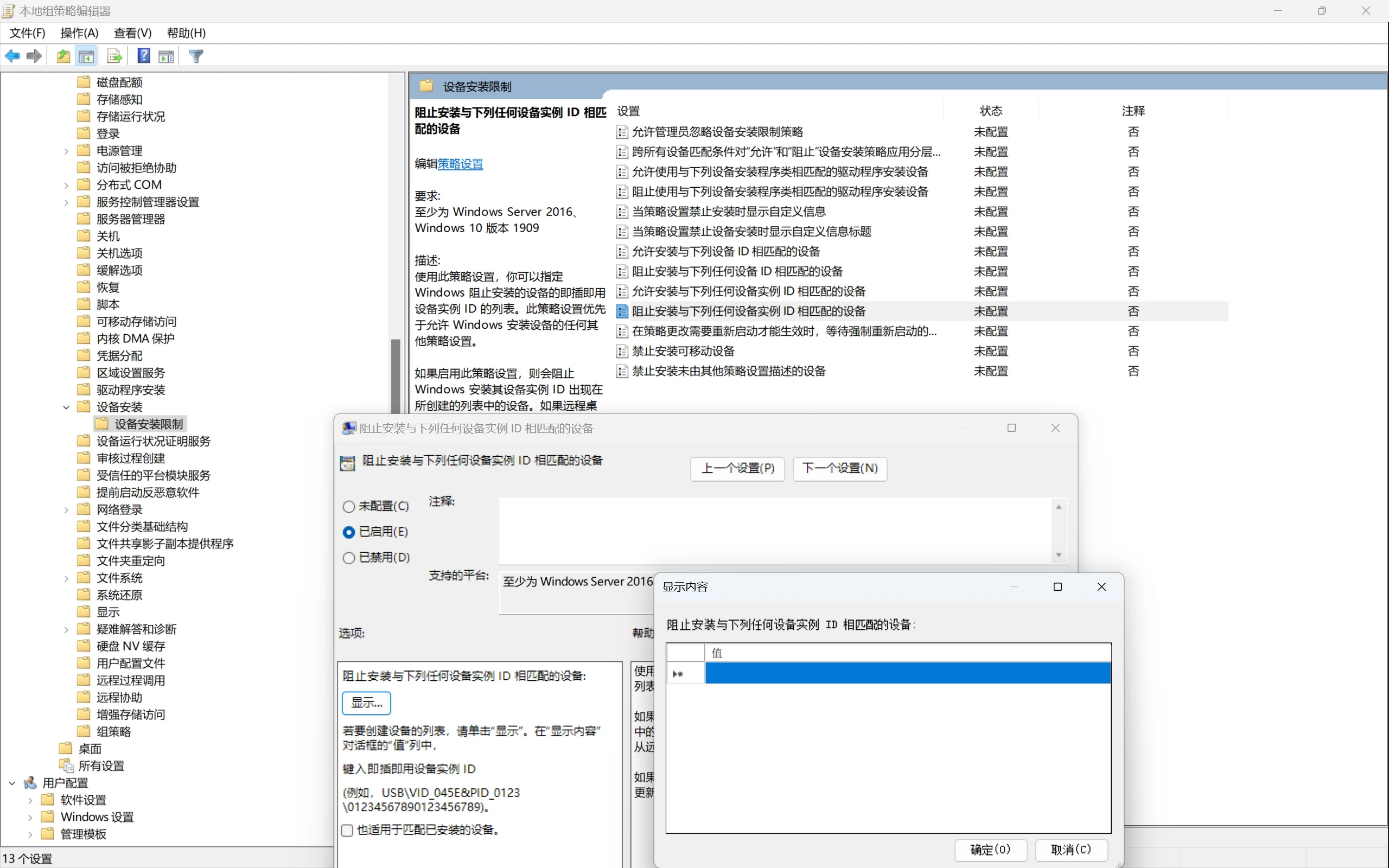Open the 文件(F) menu

coord(27,33)
